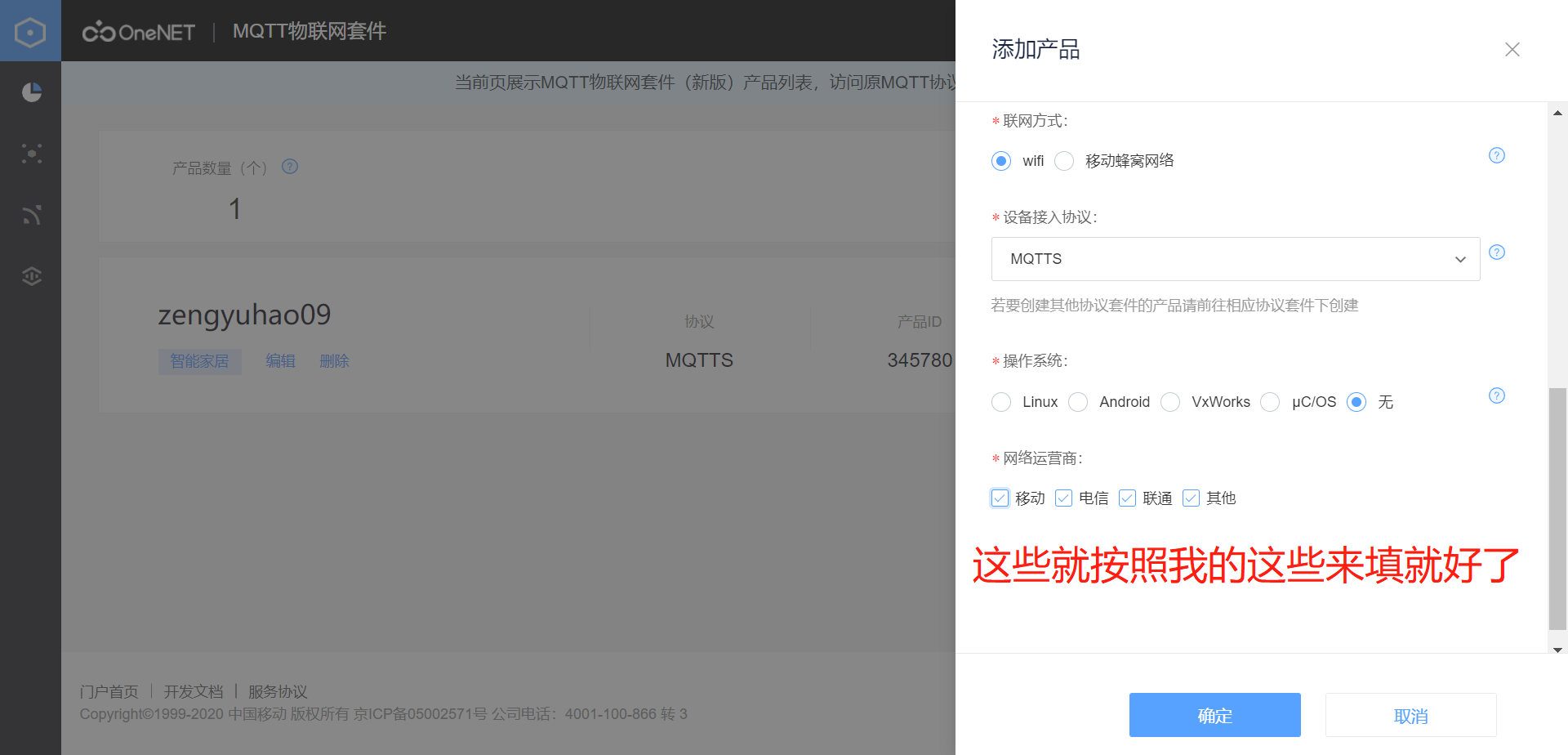Open the pie-chart statistics panel from sidebar
Image resolution: width=1568 pixels, height=755 pixels.
tap(30, 92)
